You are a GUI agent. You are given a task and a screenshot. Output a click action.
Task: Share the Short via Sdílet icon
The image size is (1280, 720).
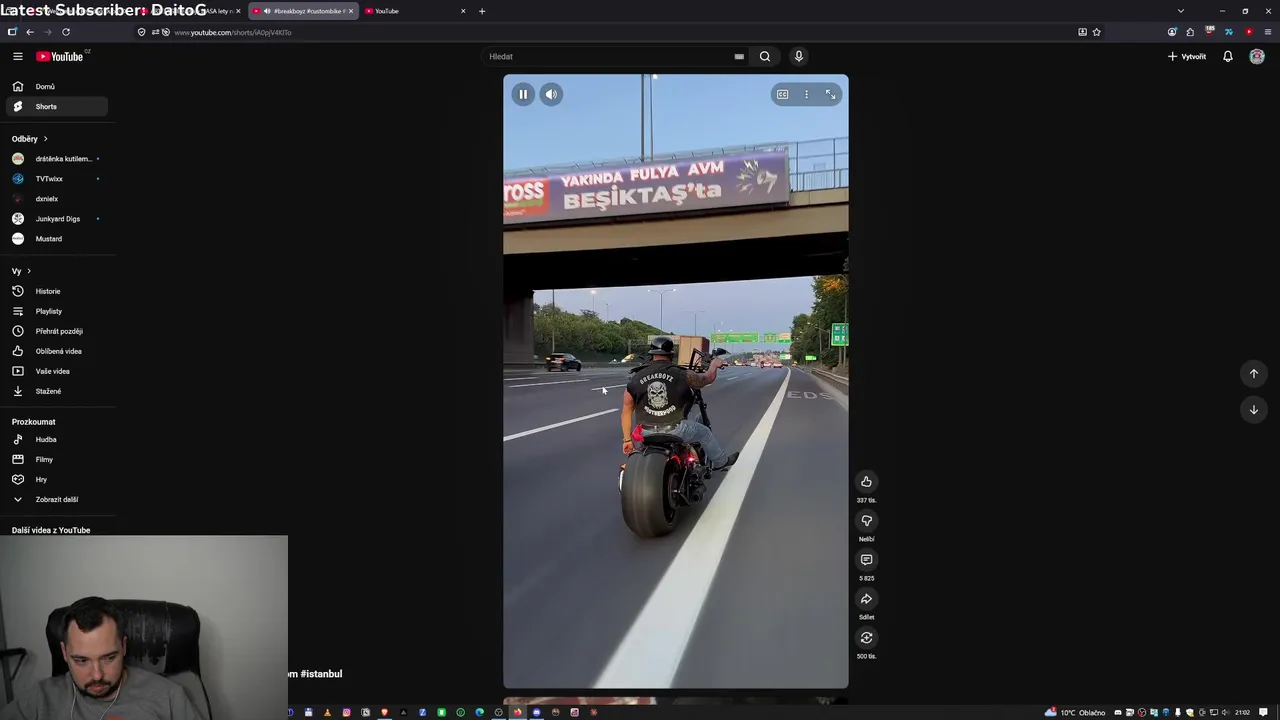[866, 598]
